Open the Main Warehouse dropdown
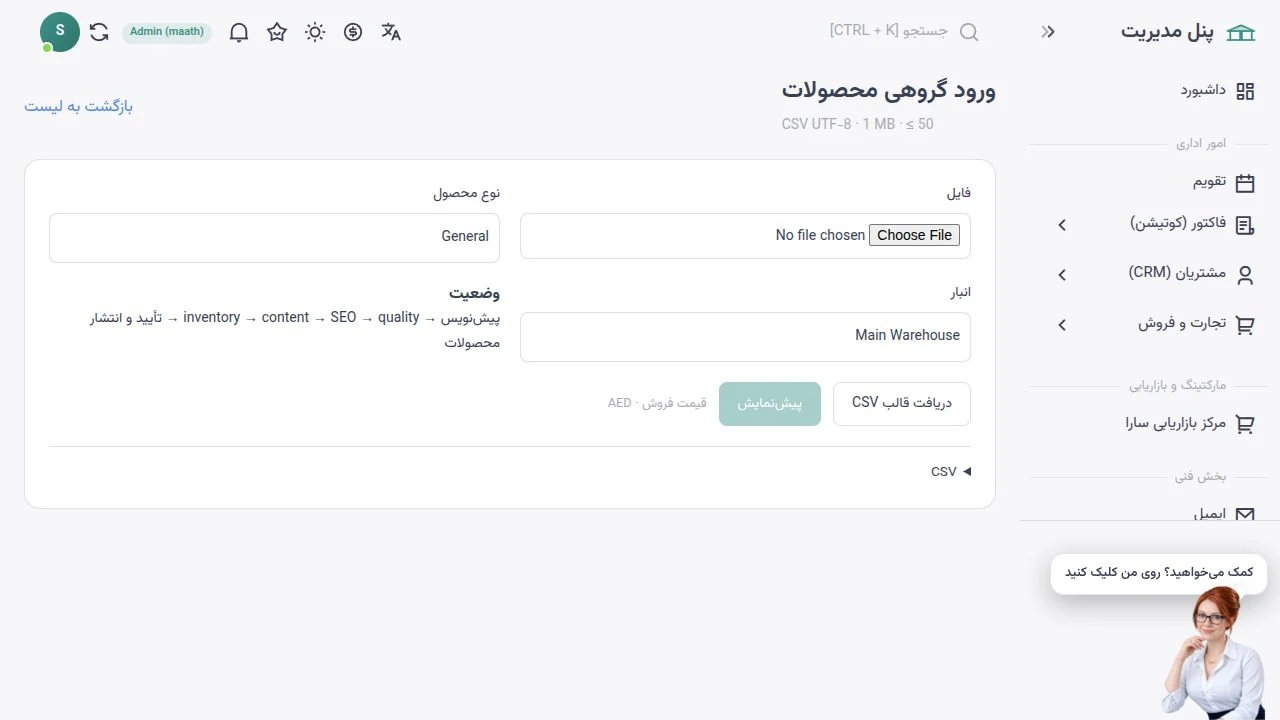This screenshot has width=1280, height=720. point(745,336)
